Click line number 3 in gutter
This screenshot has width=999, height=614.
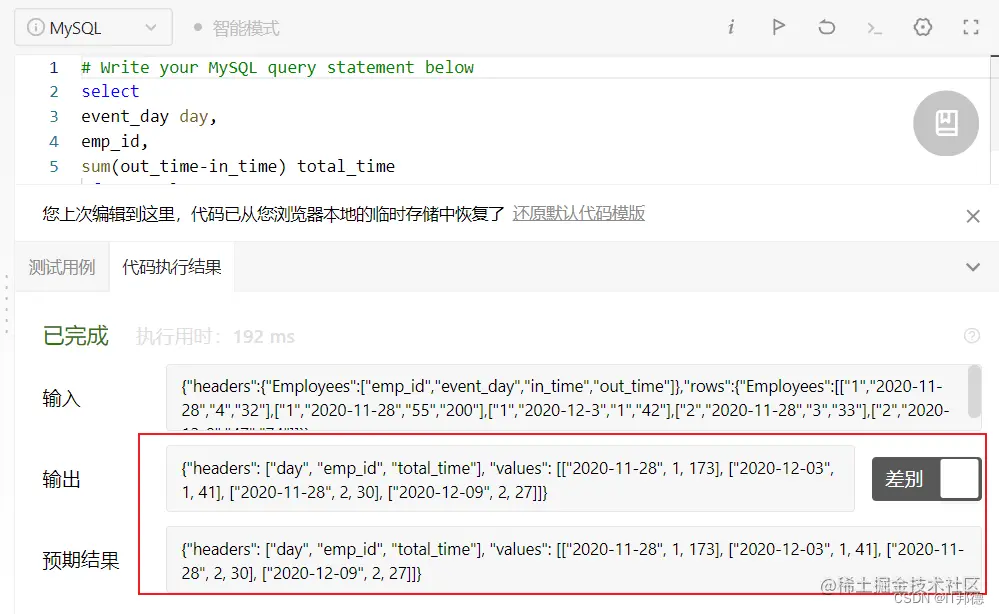54,117
